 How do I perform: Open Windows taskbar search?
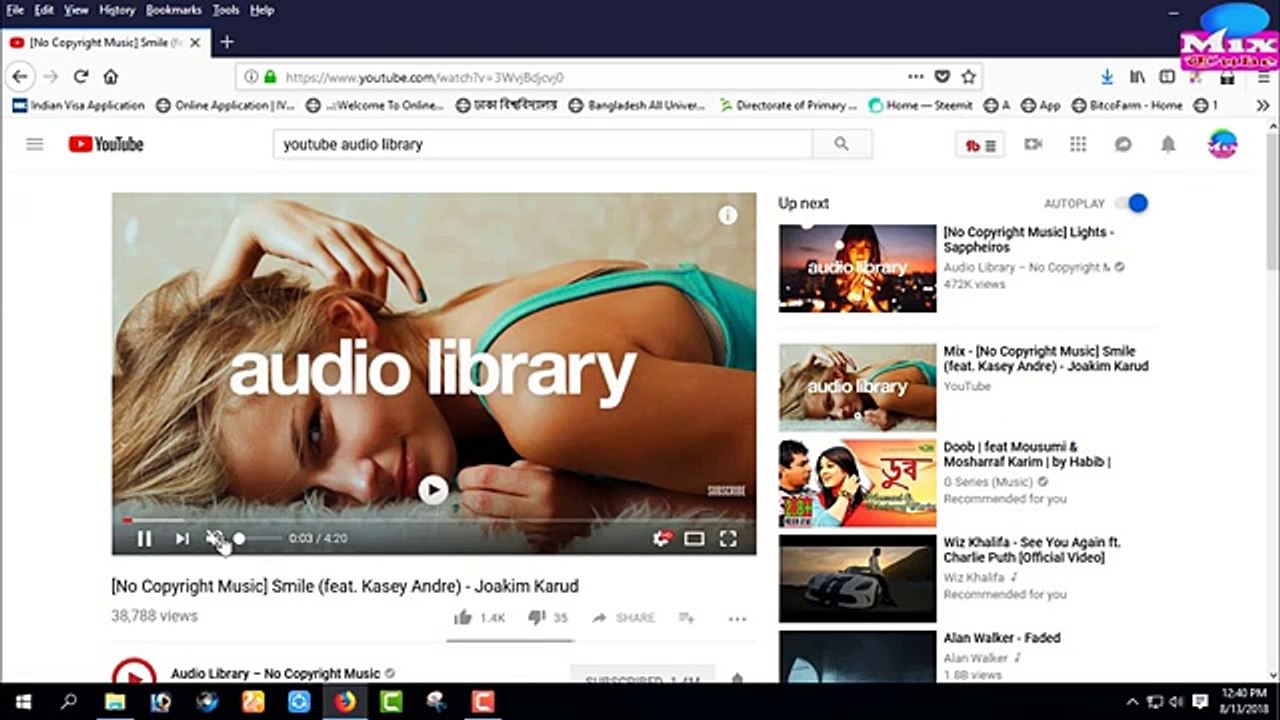68,702
